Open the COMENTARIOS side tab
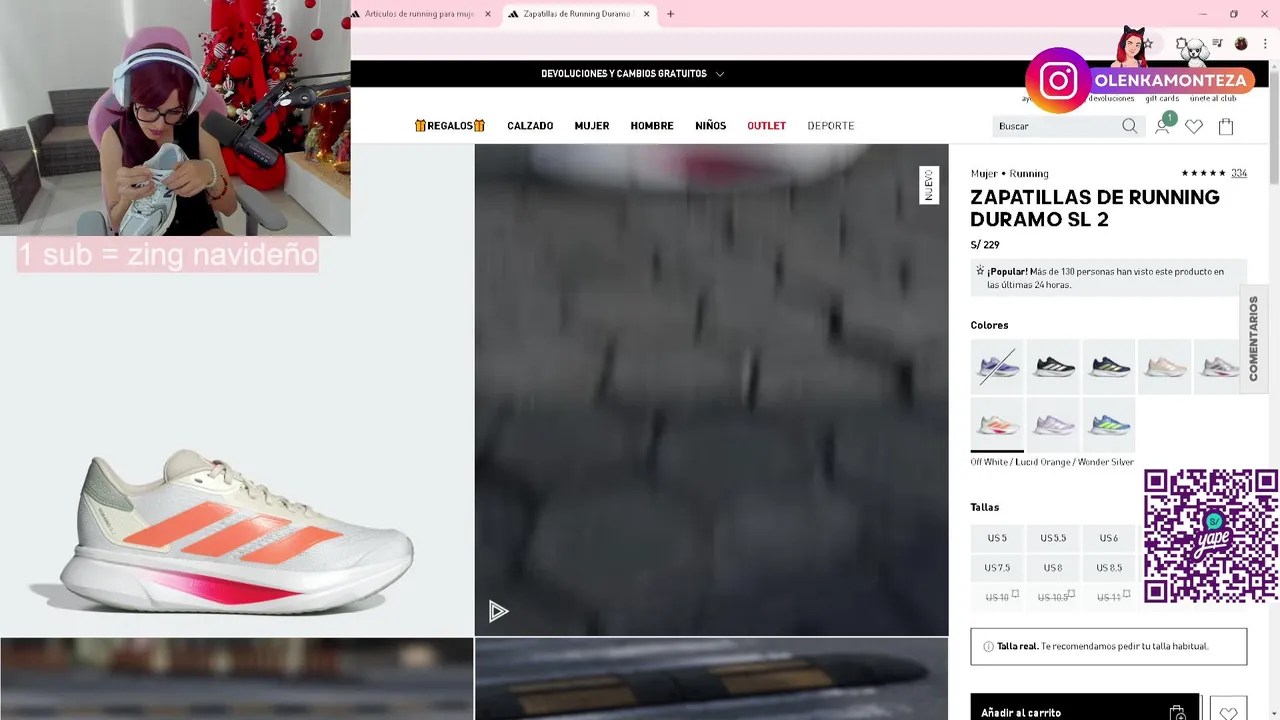Screen dimensions: 1280x720 pos(1254,338)
